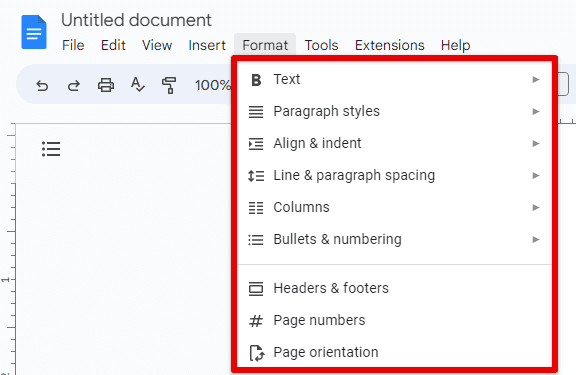Image resolution: width=576 pixels, height=375 pixels.
Task: Click the Headers & footers page icon
Action: 256,289
